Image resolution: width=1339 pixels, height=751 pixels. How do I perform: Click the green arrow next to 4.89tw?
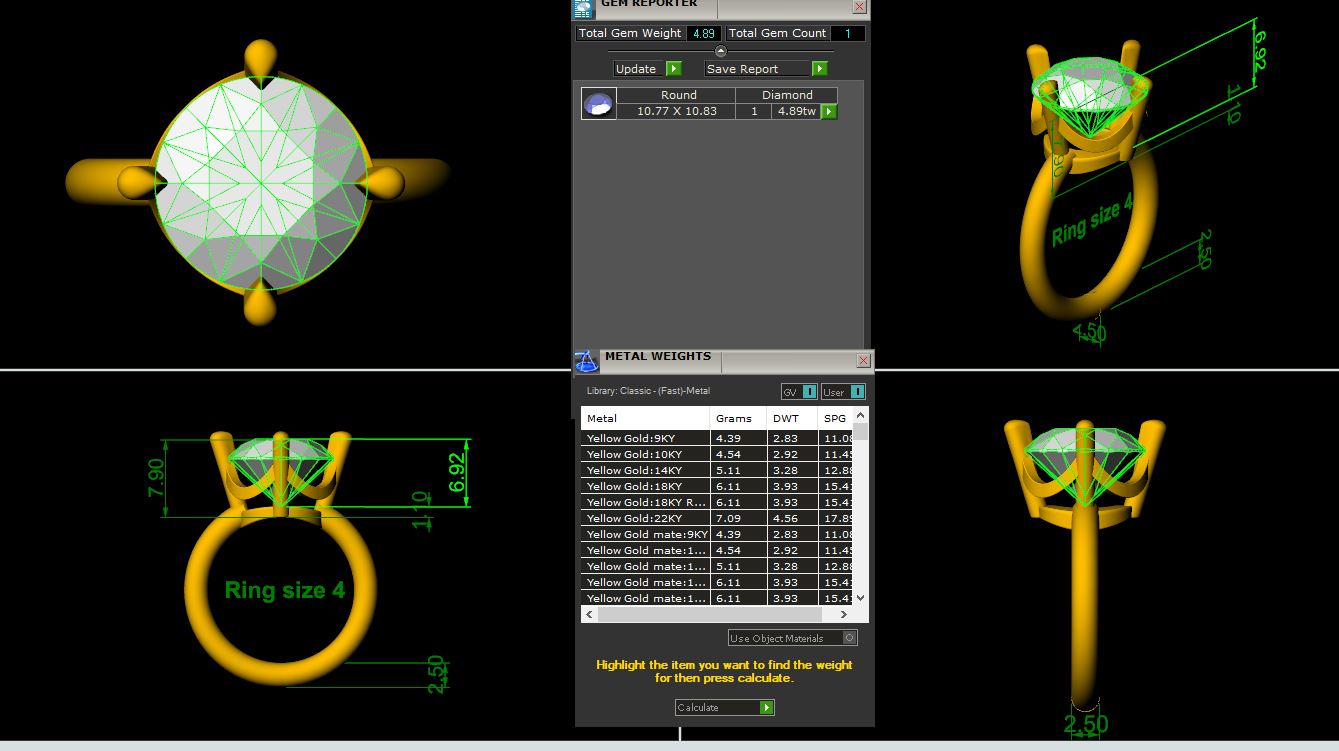(x=829, y=112)
